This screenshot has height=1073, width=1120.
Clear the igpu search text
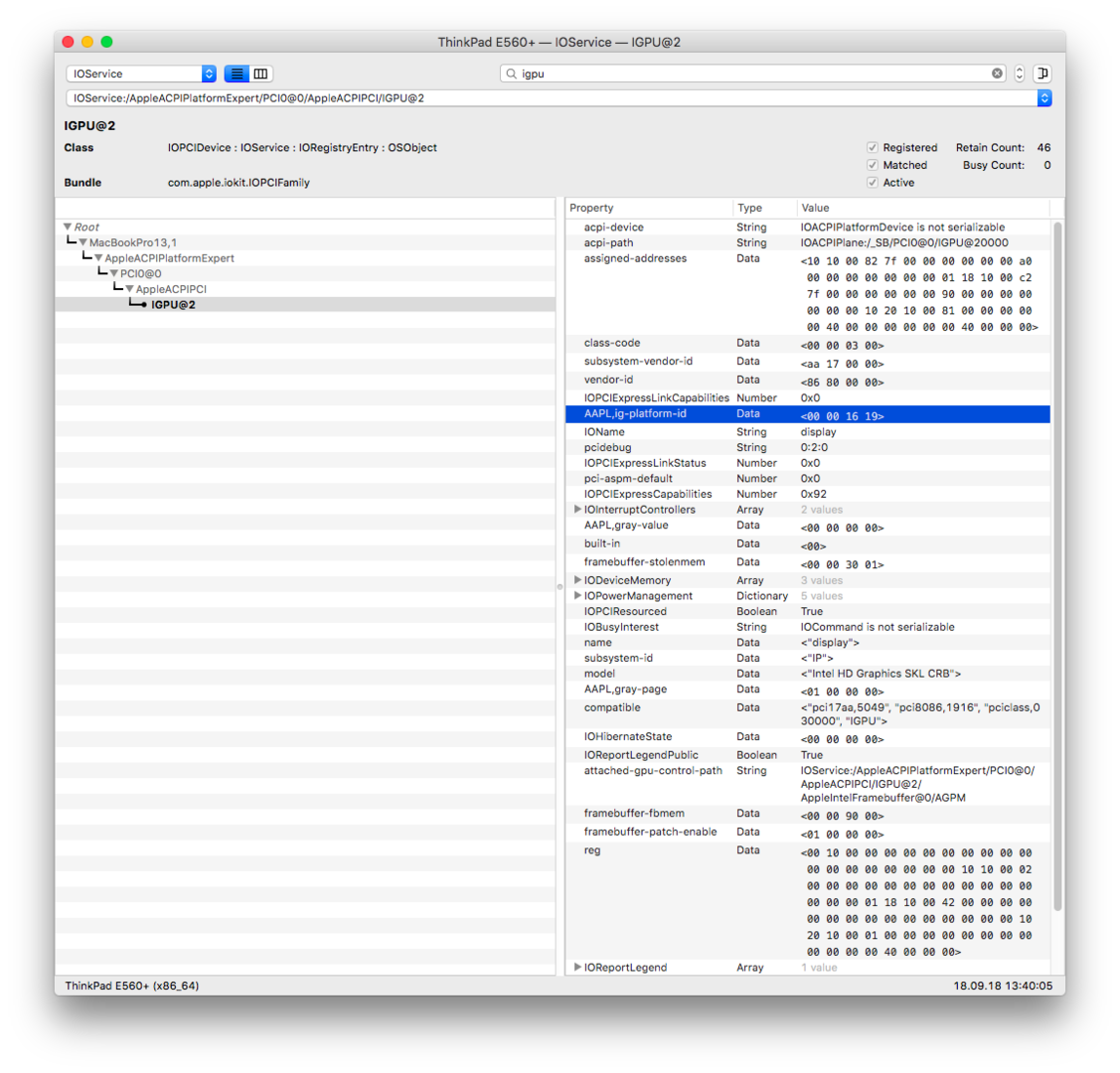point(997,74)
